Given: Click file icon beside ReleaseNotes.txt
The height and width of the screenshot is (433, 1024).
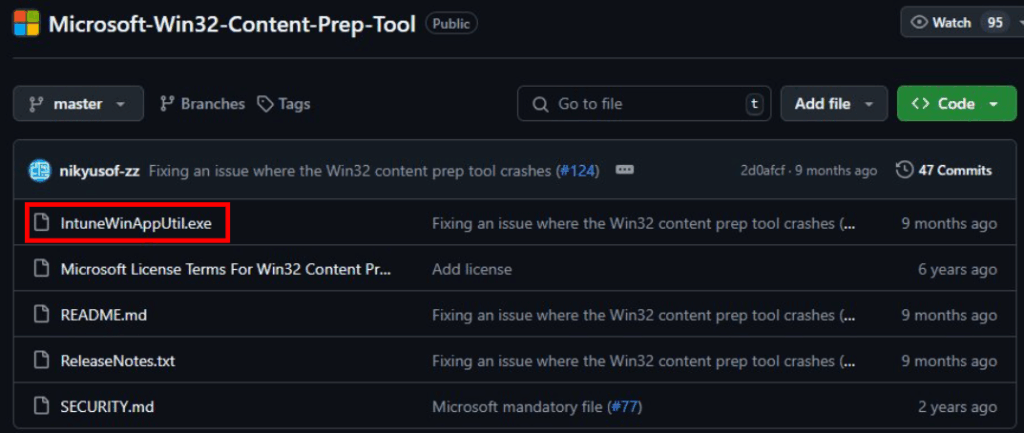Looking at the screenshot, I should [x=42, y=361].
